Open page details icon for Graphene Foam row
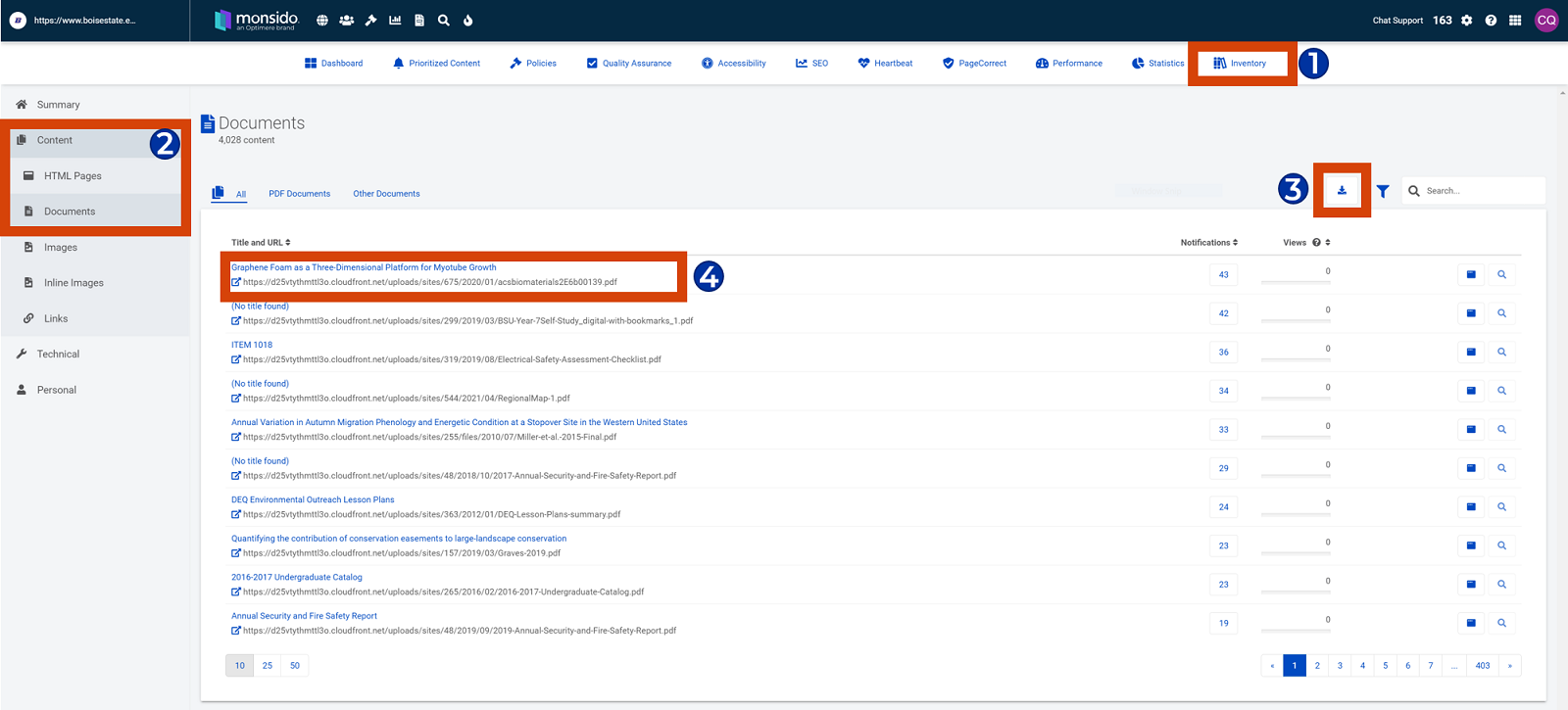This screenshot has height=710, width=1568. [x=1471, y=275]
